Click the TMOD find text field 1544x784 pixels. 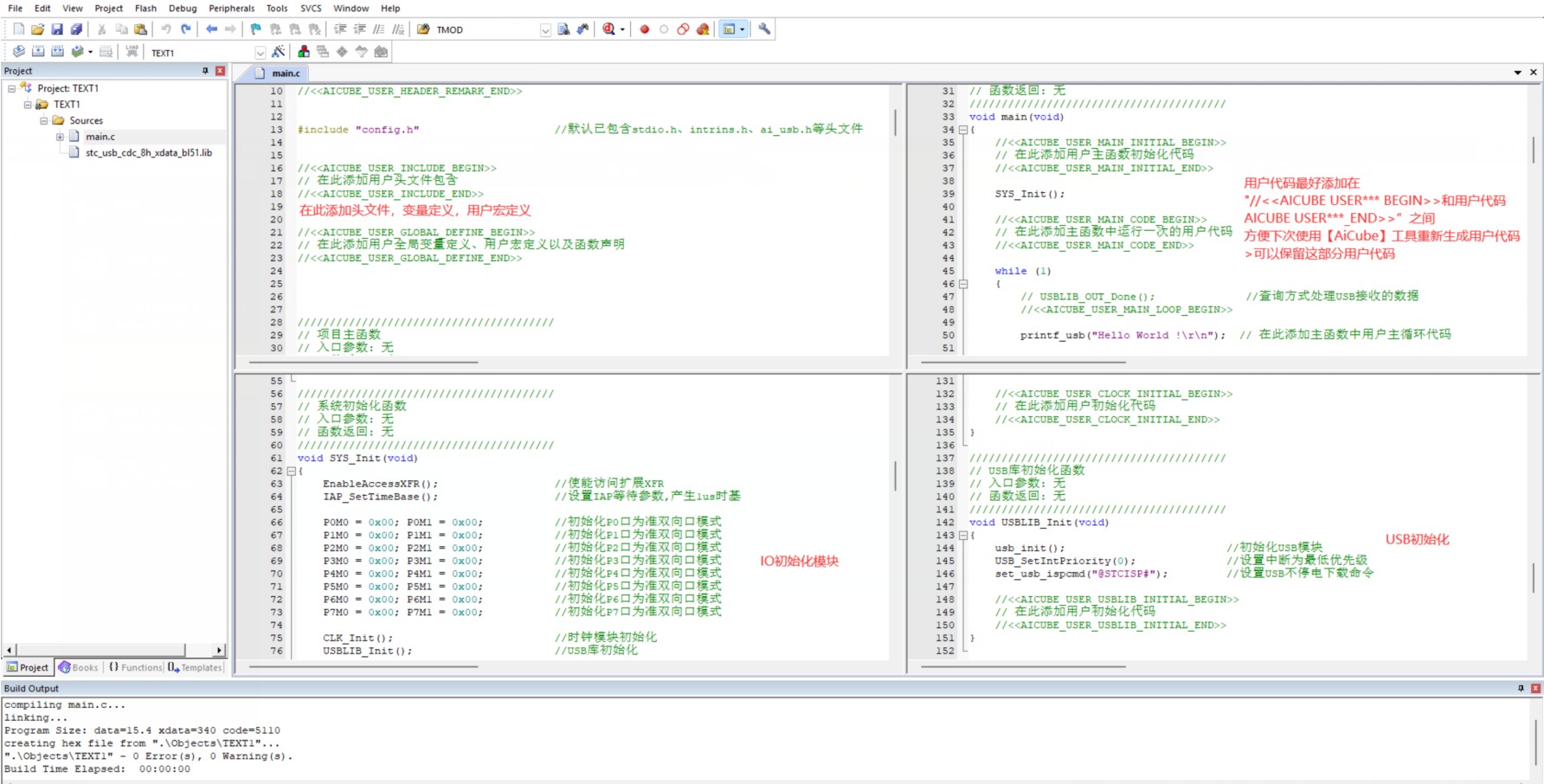[486, 30]
